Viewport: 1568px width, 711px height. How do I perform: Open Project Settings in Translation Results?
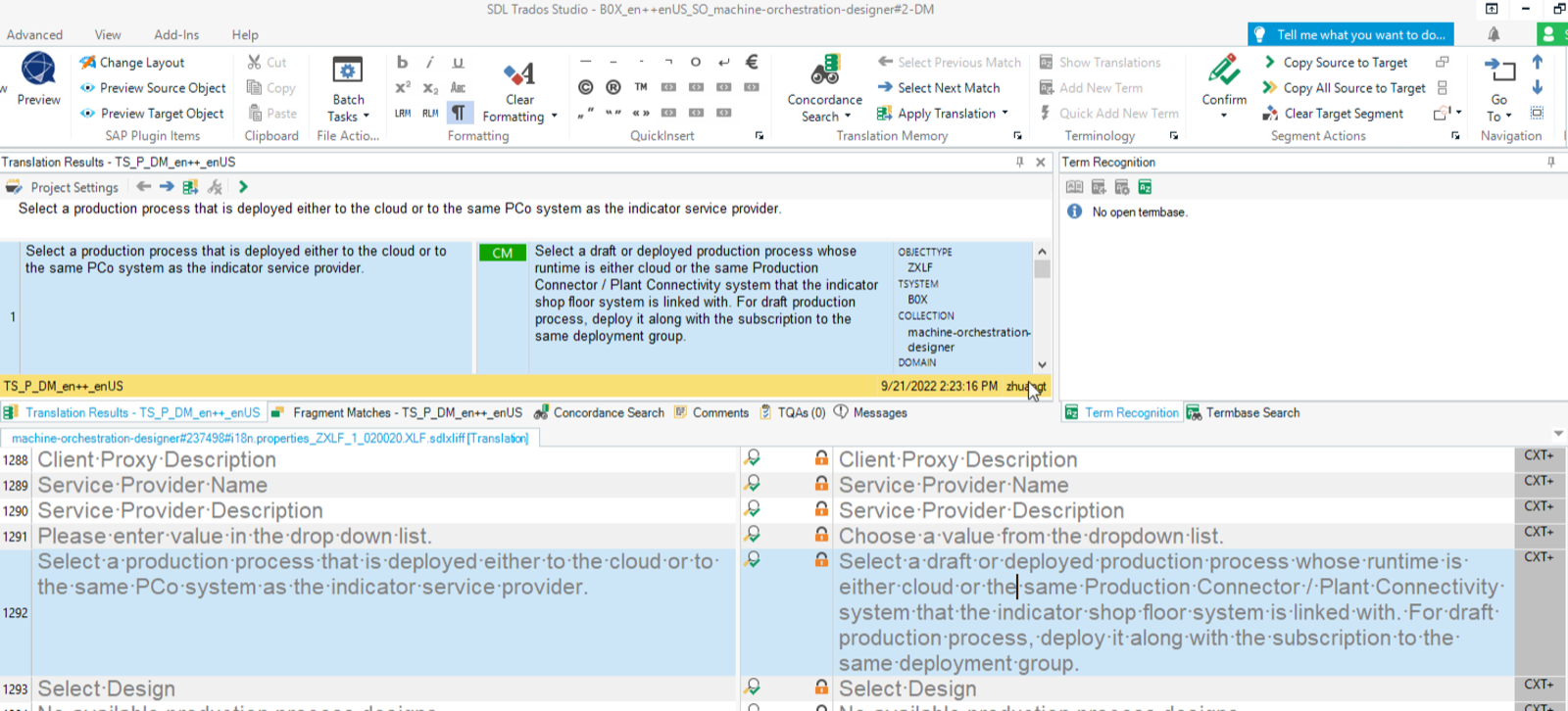(x=63, y=186)
